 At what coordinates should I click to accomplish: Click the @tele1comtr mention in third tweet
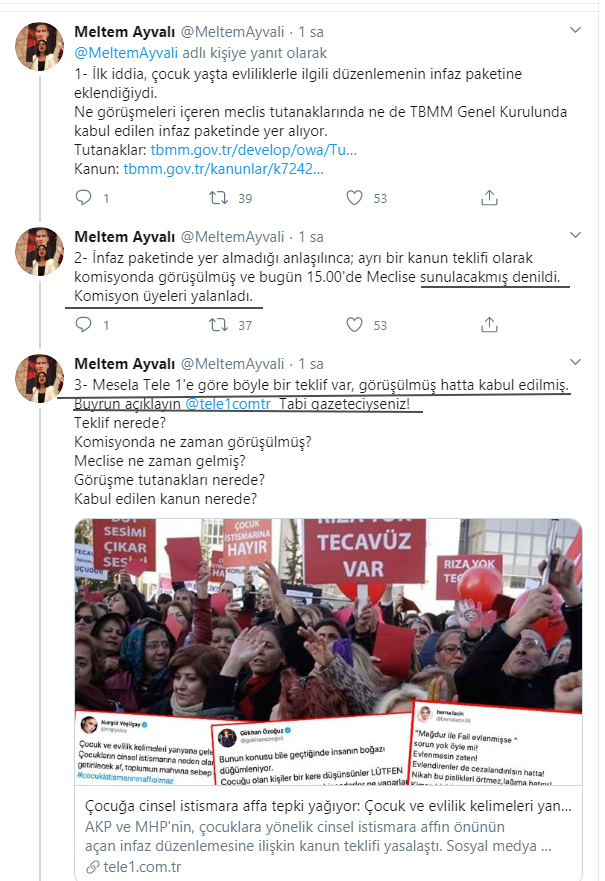click(228, 403)
